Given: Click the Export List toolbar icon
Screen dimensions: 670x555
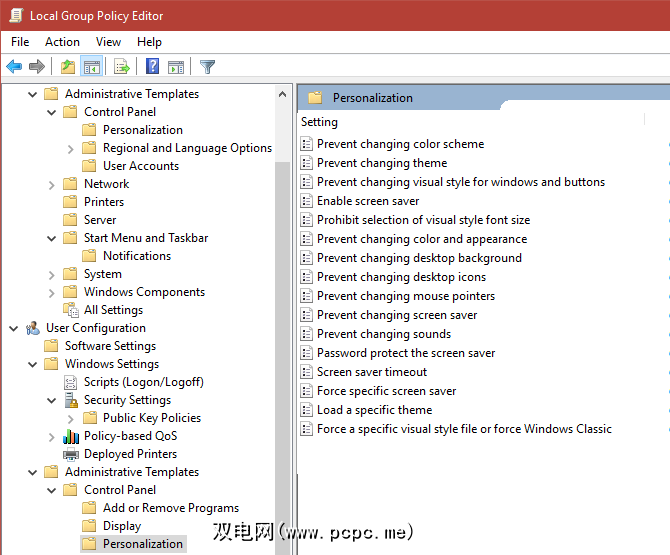Looking at the screenshot, I should pyautogui.click(x=122, y=67).
